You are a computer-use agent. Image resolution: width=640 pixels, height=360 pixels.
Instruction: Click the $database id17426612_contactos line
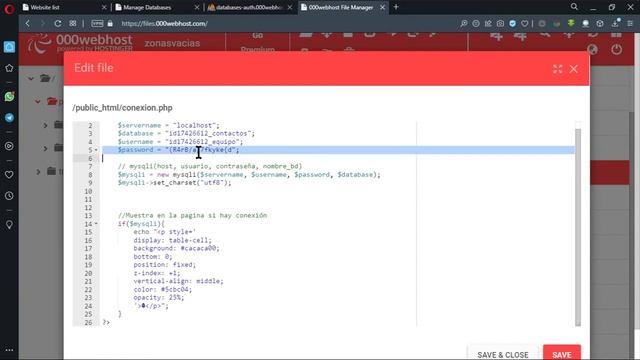click(186, 133)
